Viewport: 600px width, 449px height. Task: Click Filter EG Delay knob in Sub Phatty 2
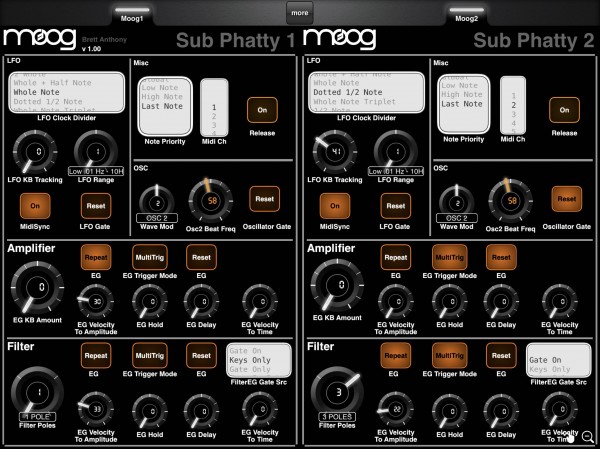(502, 411)
